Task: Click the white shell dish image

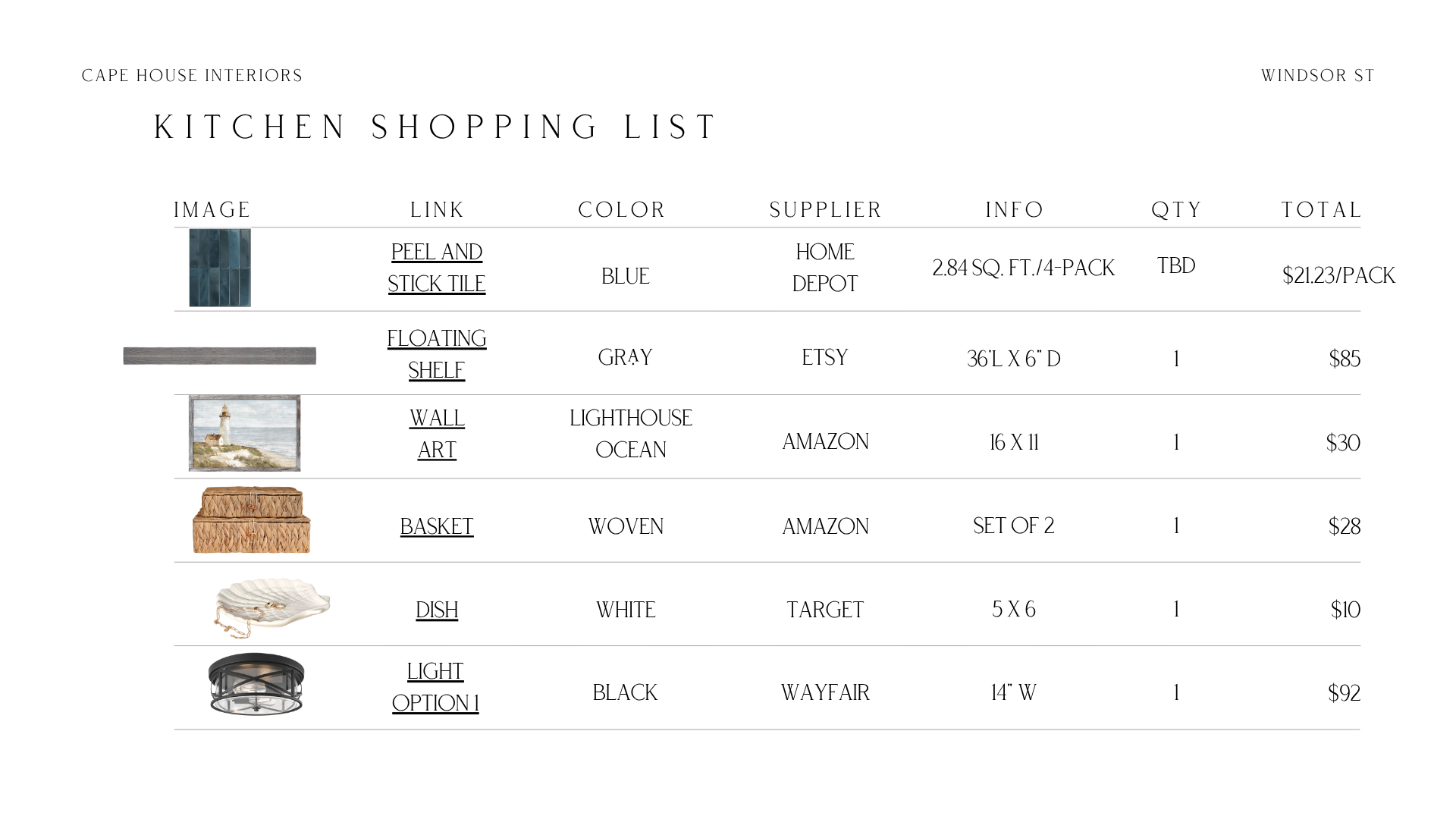Action: (271, 608)
